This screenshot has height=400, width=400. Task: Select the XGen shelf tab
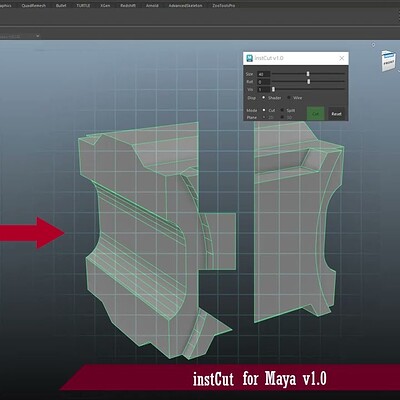tap(105, 6)
